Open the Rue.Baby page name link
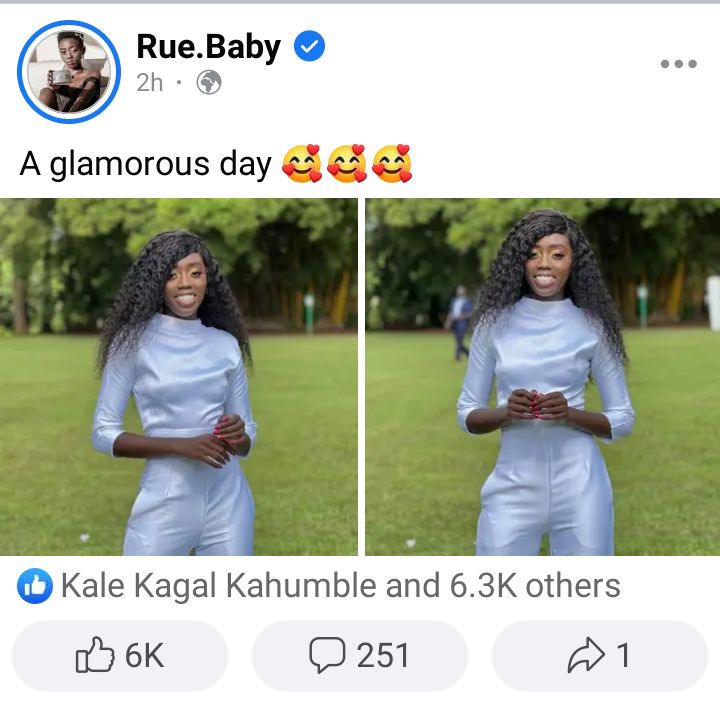 point(208,47)
